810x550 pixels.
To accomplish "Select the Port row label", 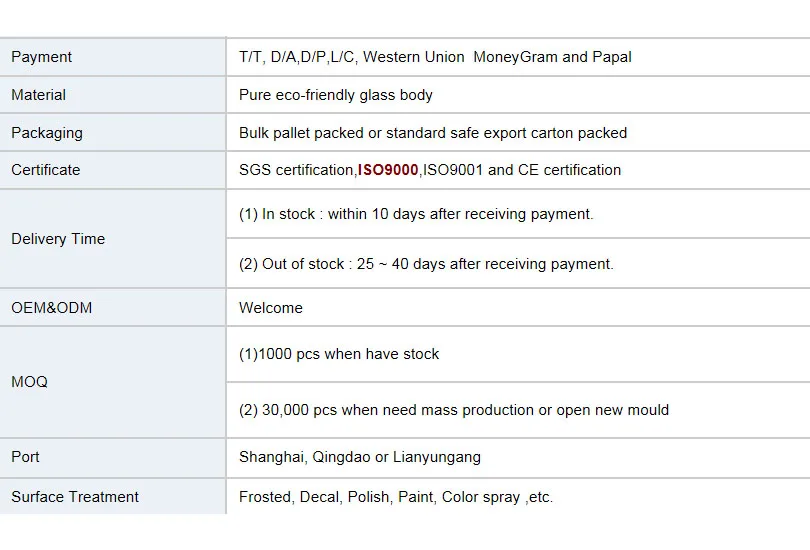I will [x=26, y=457].
